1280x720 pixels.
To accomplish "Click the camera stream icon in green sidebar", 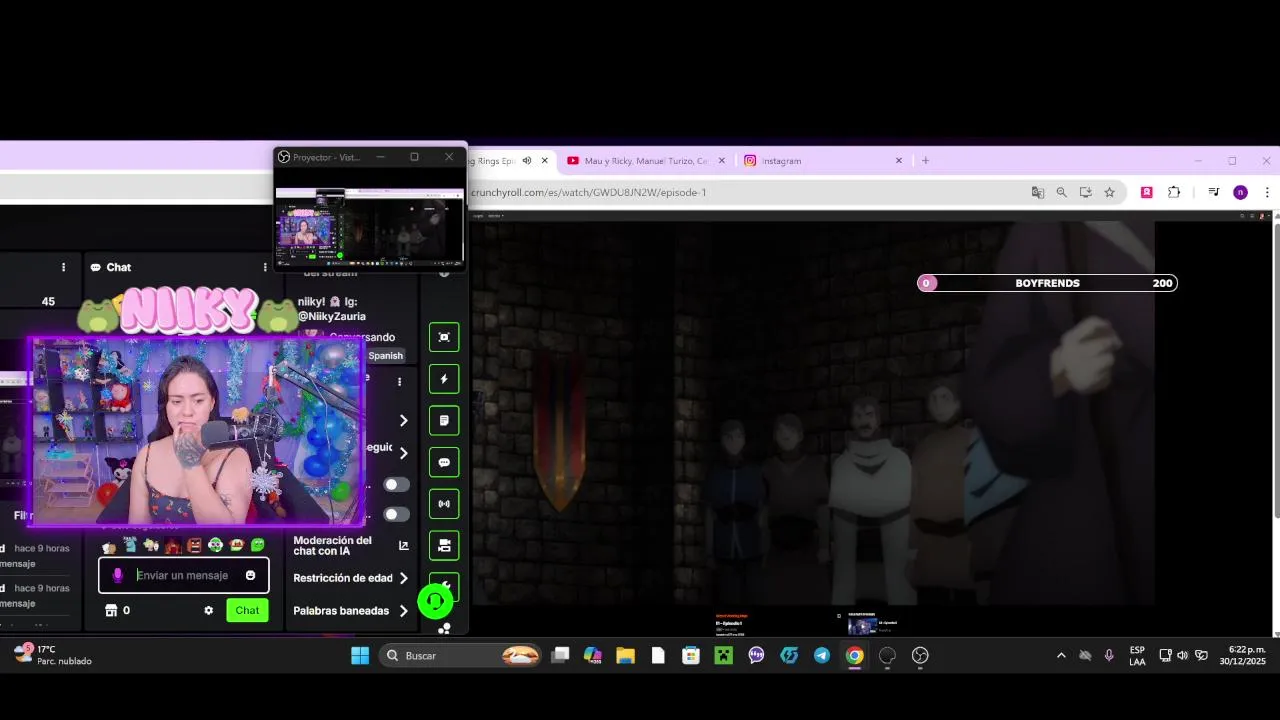I will coord(444,546).
